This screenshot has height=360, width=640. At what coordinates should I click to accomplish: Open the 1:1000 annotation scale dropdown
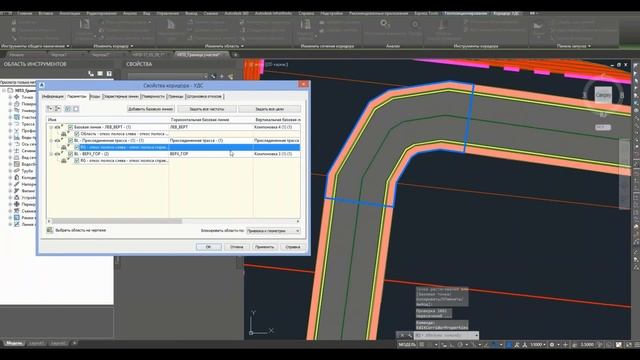(538, 345)
